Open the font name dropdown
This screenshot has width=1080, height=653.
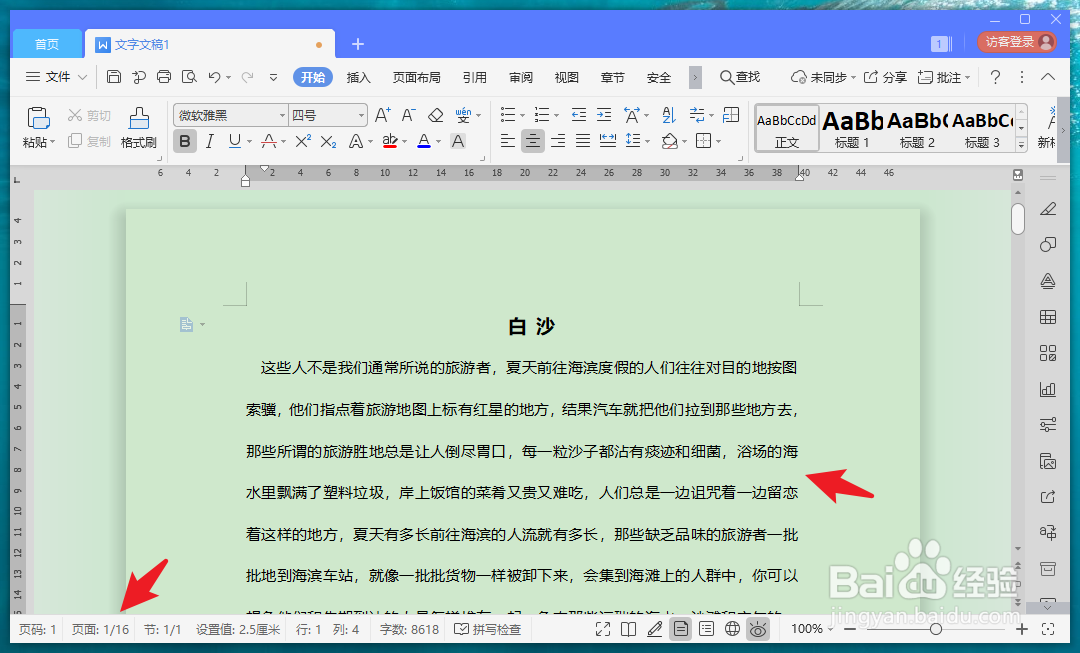[x=282, y=115]
